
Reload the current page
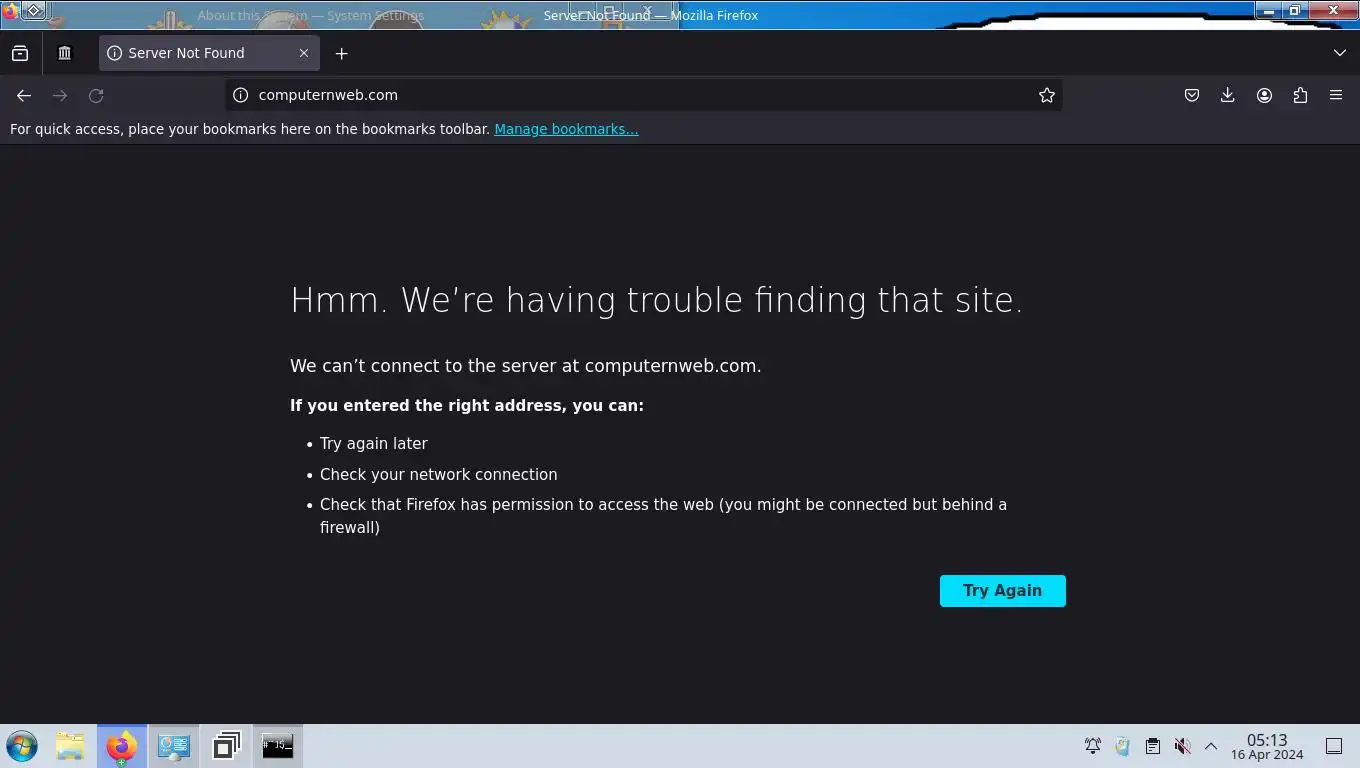(96, 95)
